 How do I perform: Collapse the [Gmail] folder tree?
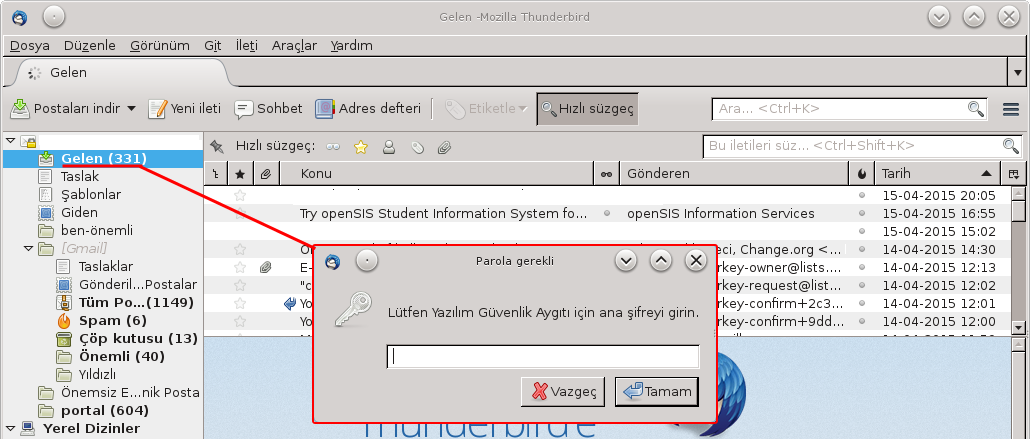tap(27, 248)
